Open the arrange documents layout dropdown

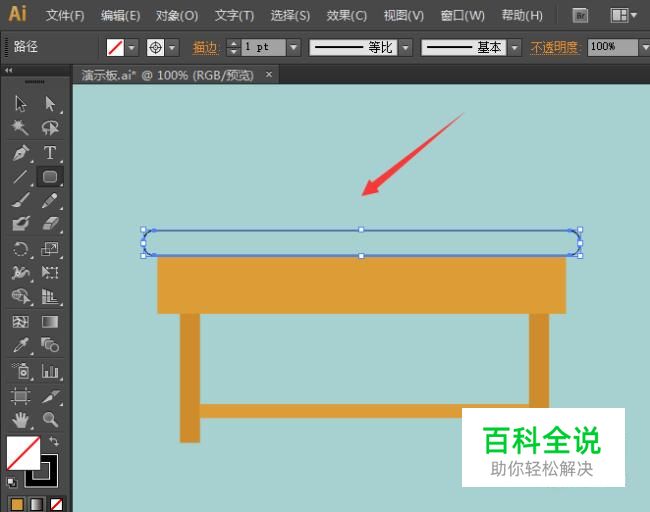[x=623, y=16]
